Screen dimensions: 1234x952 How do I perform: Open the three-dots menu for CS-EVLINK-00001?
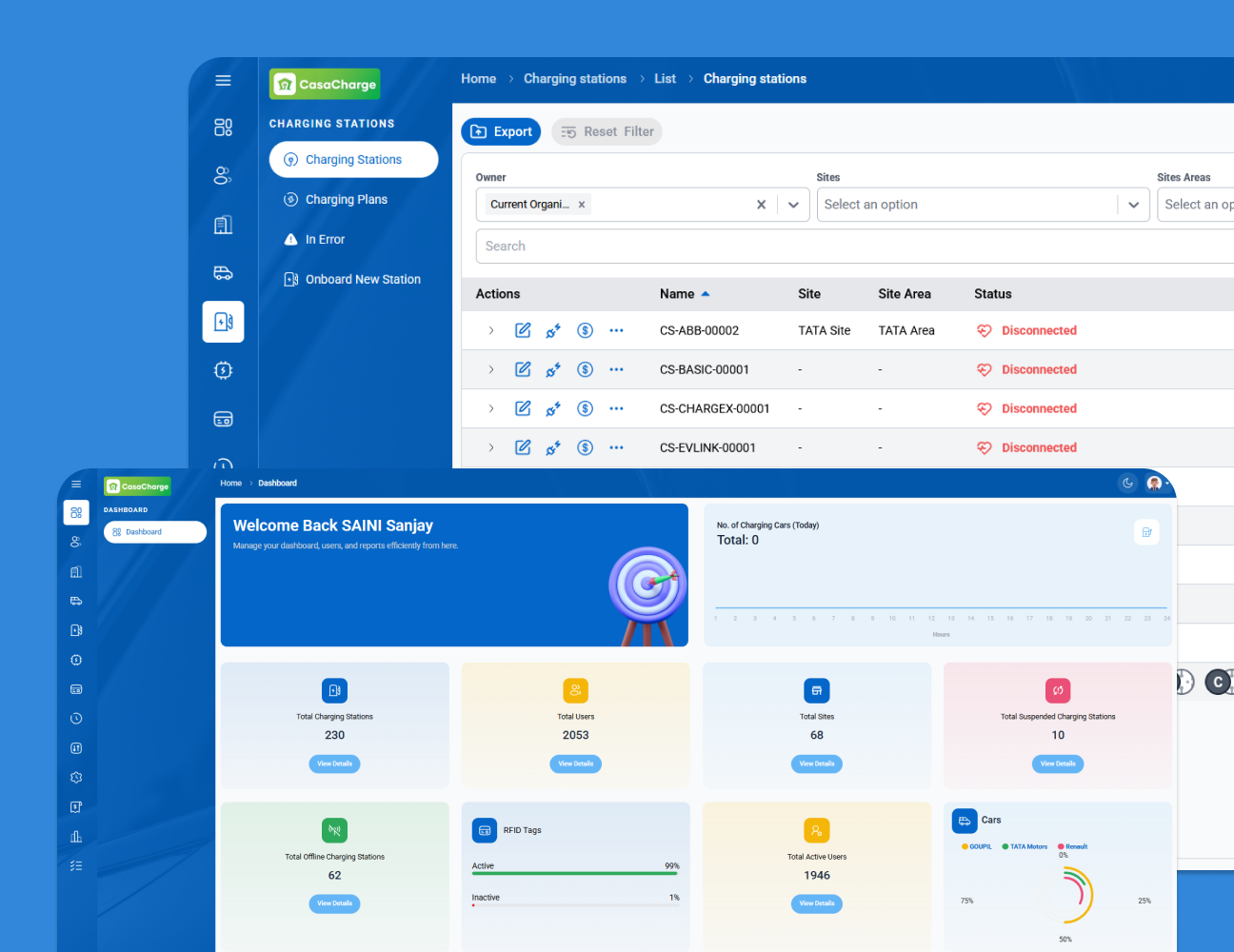[x=616, y=447]
